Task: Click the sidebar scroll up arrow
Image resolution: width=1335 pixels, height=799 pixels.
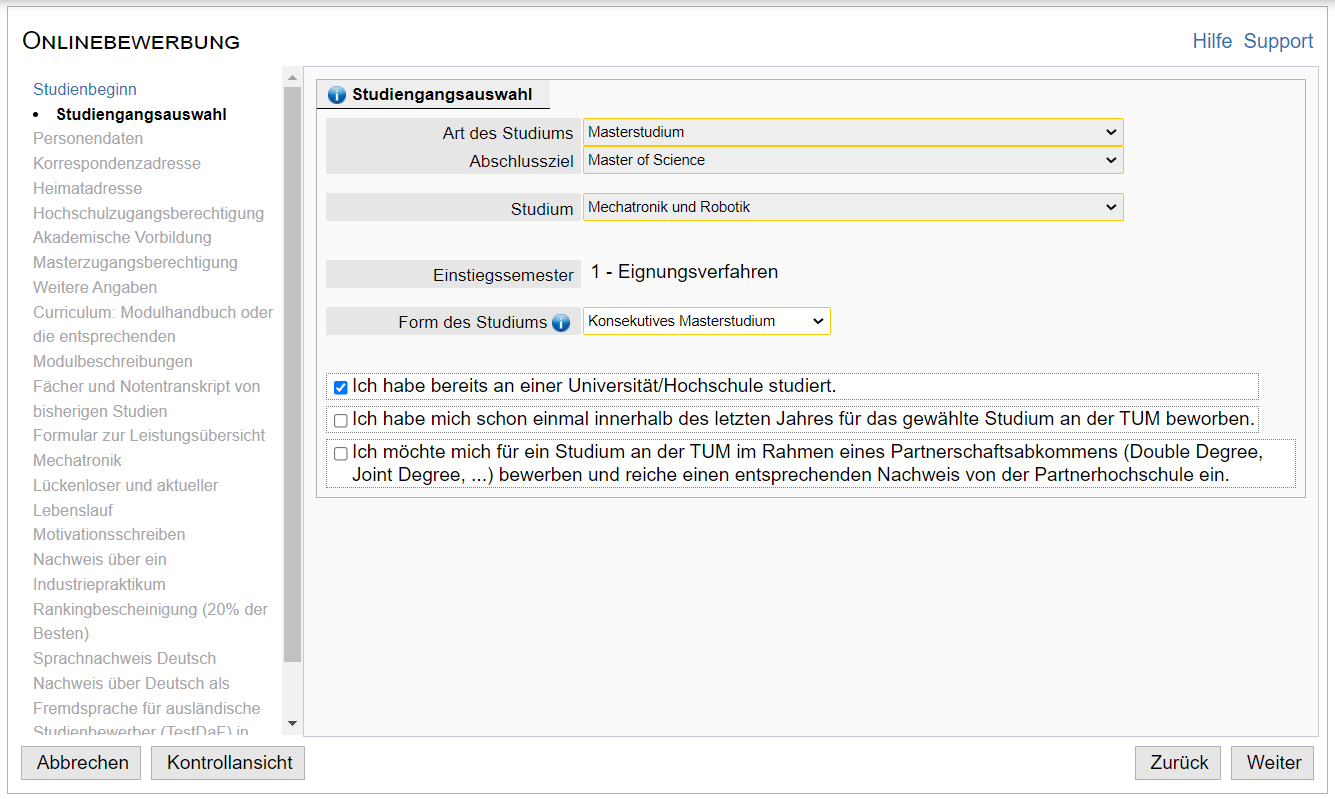Action: (x=292, y=78)
